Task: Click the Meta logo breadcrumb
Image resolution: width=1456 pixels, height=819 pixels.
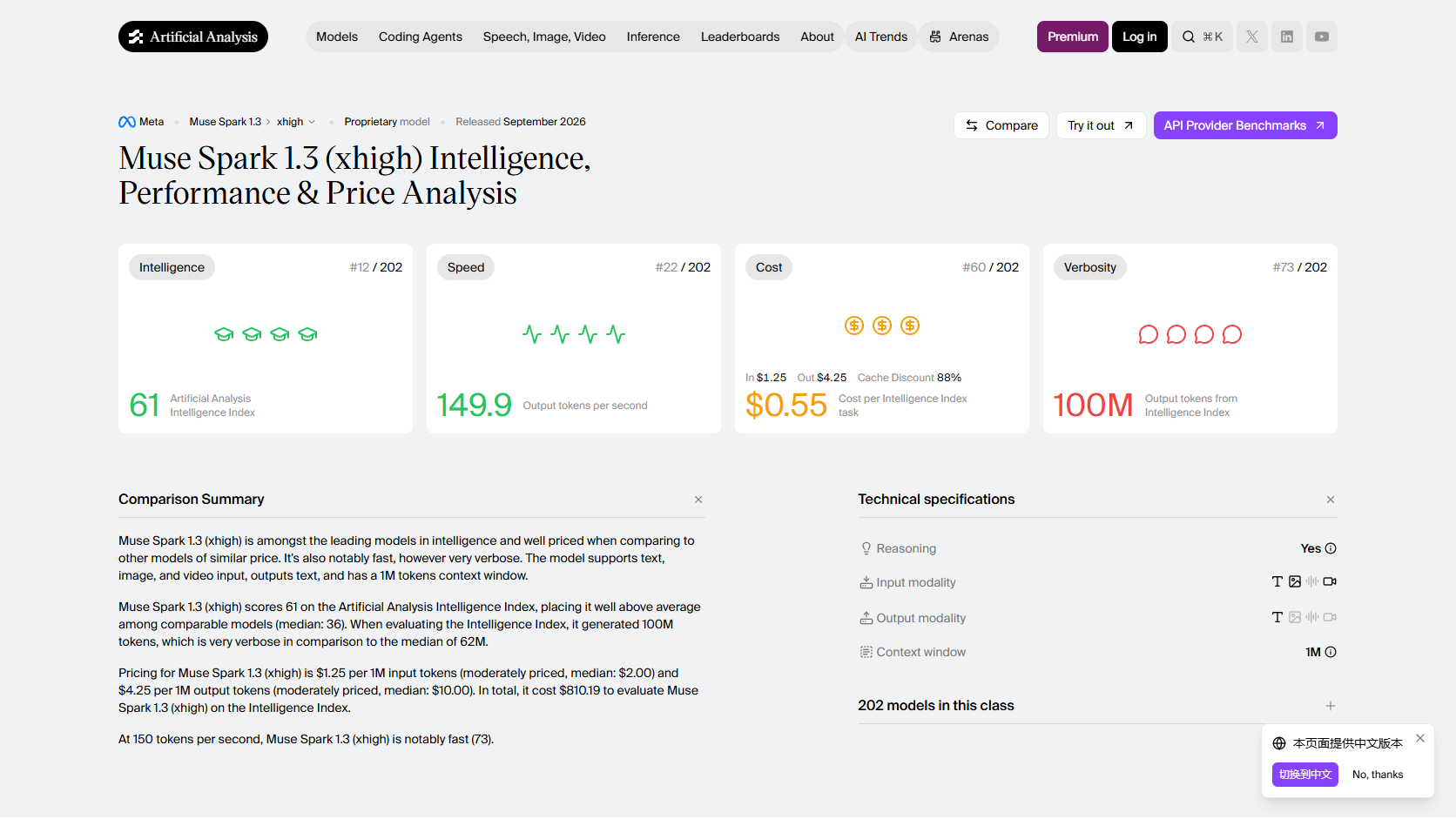Action: point(141,122)
